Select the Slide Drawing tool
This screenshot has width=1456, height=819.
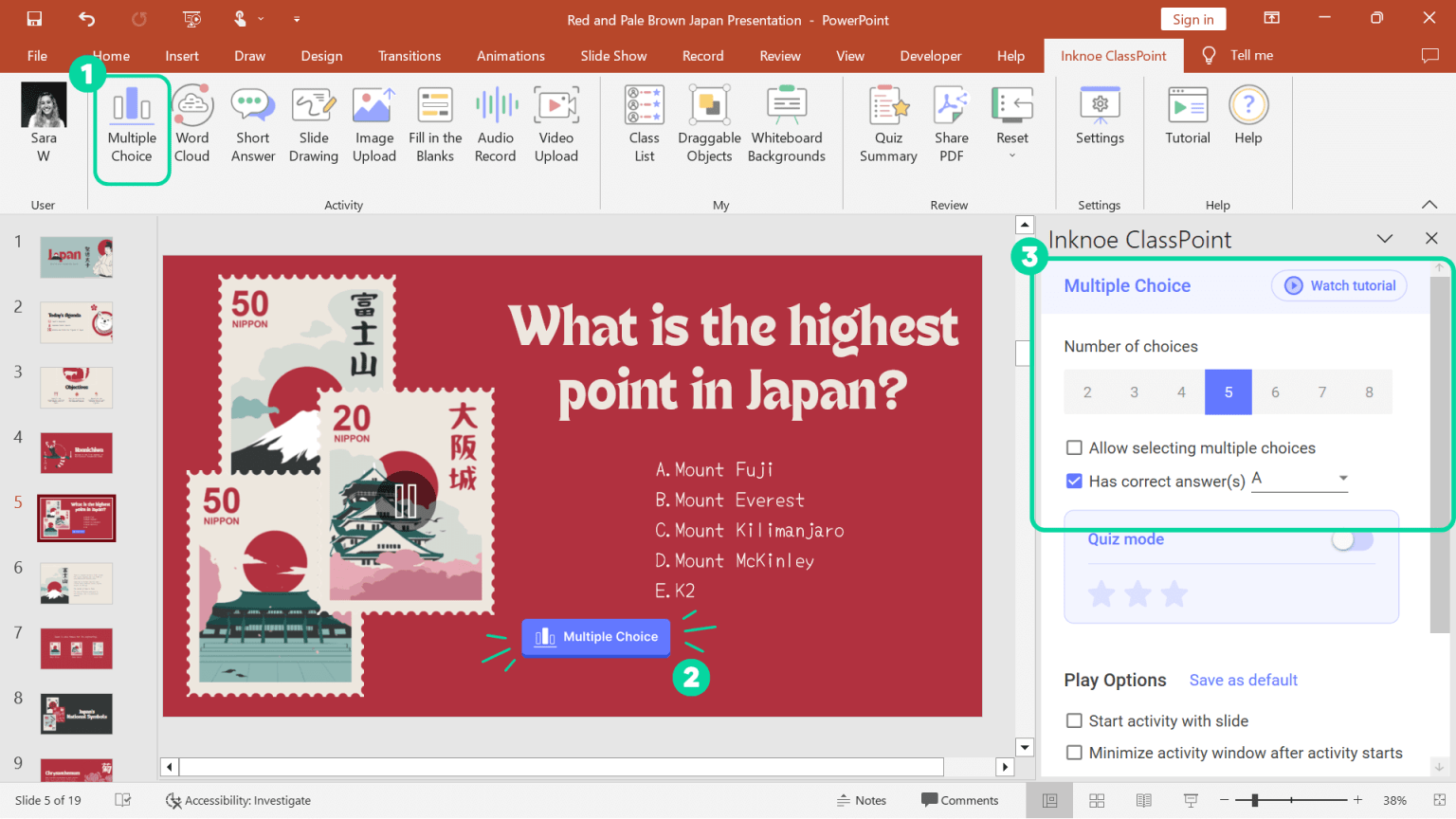click(x=314, y=124)
